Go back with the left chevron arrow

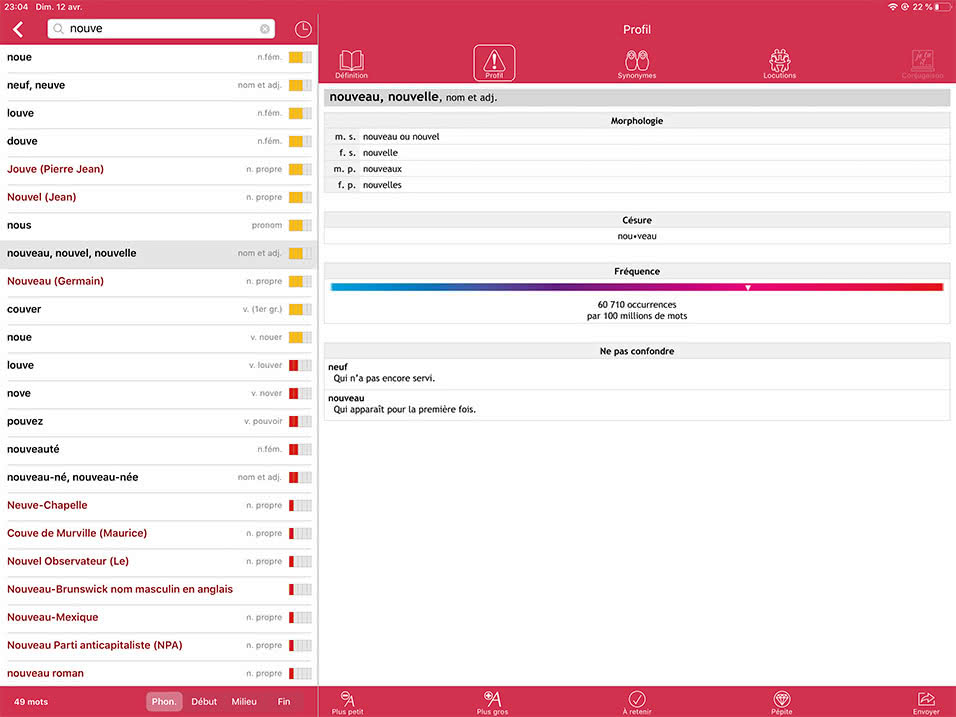[18, 29]
